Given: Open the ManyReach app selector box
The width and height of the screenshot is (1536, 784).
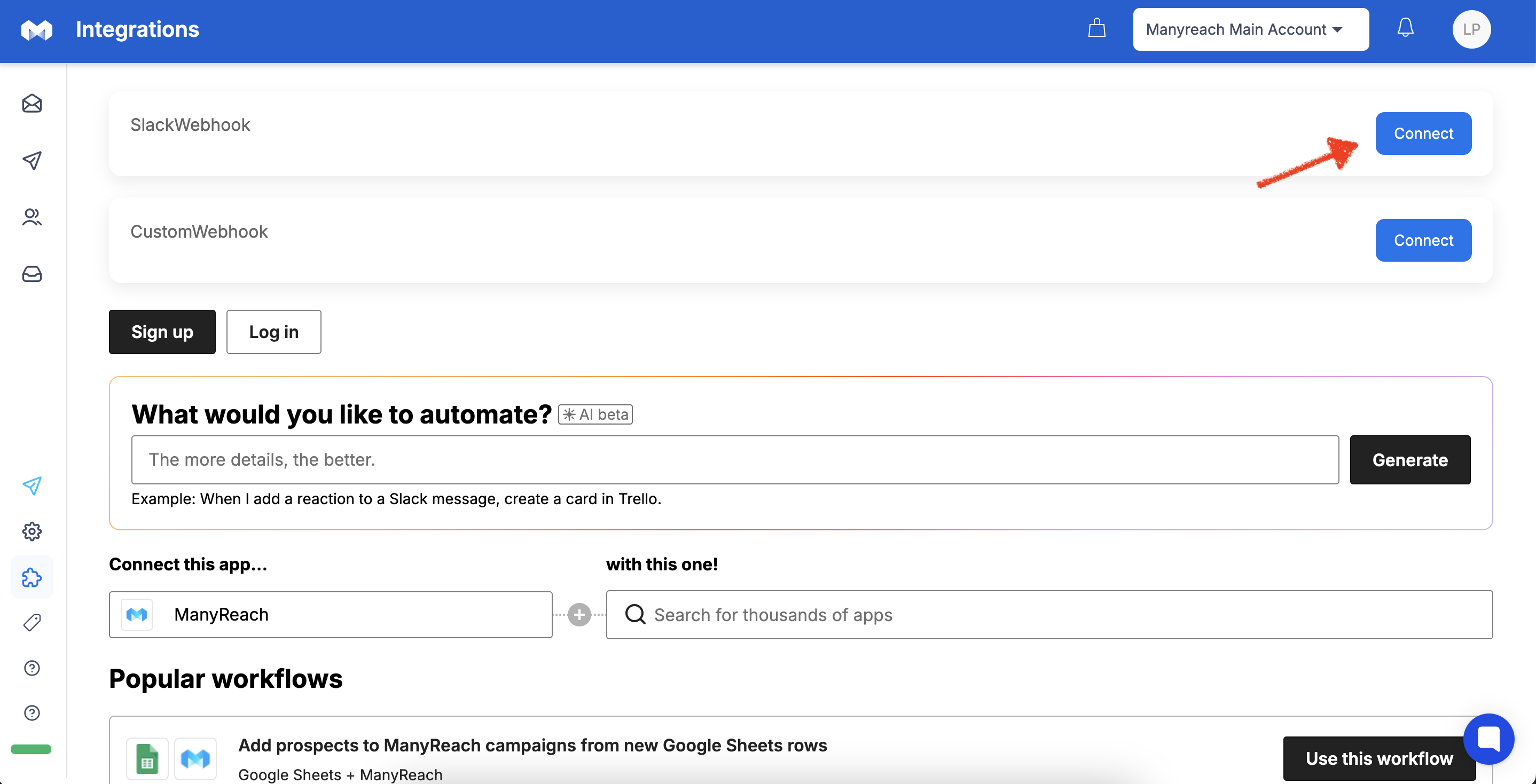Looking at the screenshot, I should pos(331,615).
